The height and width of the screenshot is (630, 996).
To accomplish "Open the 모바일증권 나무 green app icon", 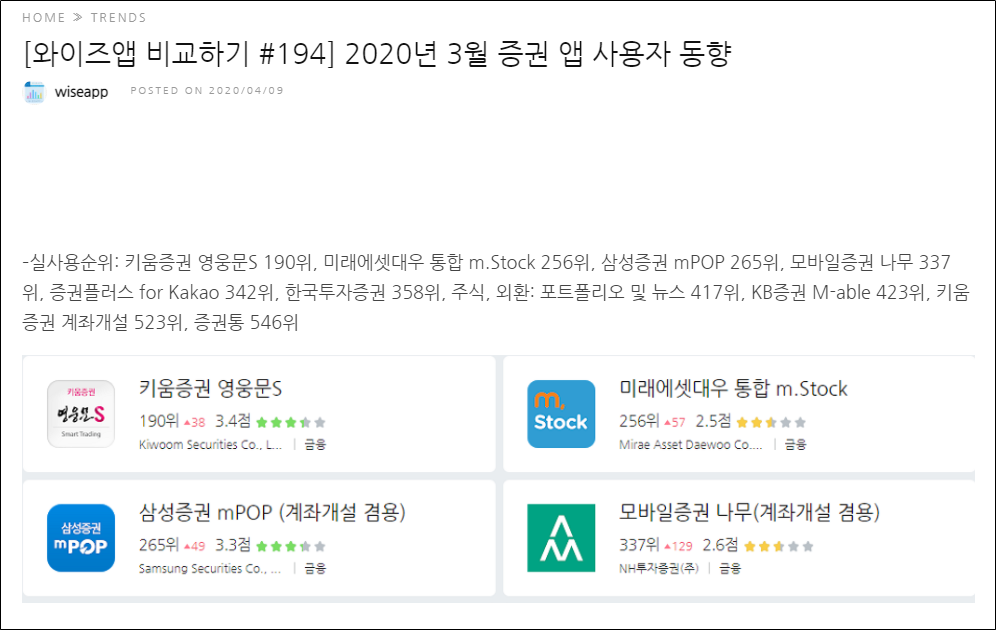I will (561, 538).
